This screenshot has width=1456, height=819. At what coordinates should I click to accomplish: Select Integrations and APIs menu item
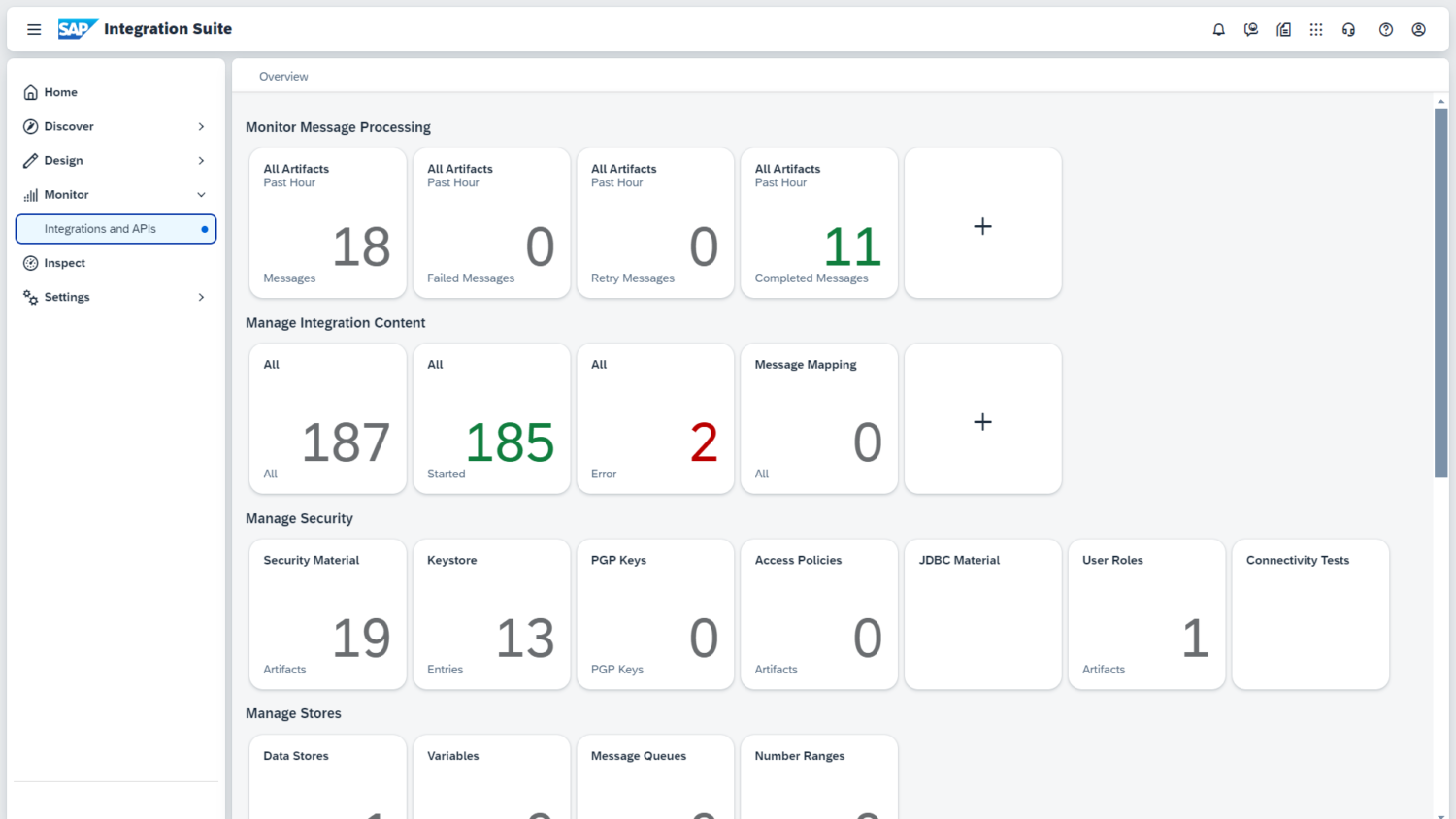pos(100,229)
